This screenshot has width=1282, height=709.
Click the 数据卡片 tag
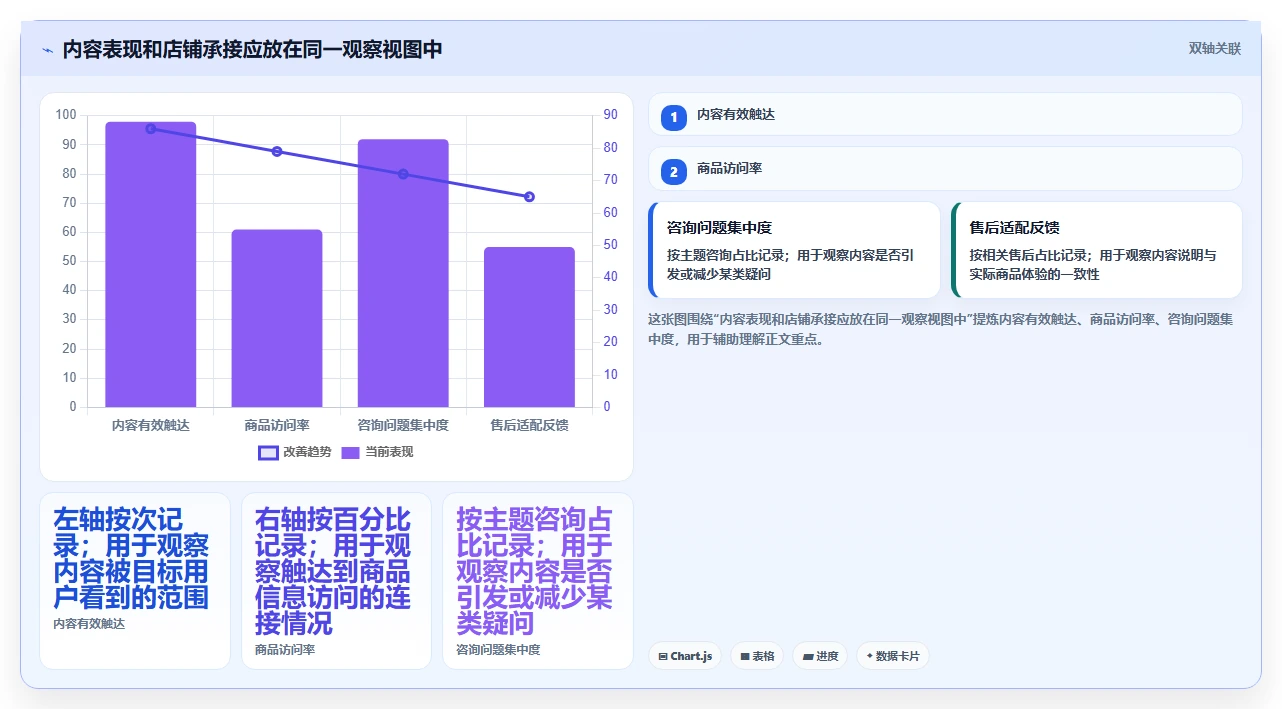click(x=893, y=656)
